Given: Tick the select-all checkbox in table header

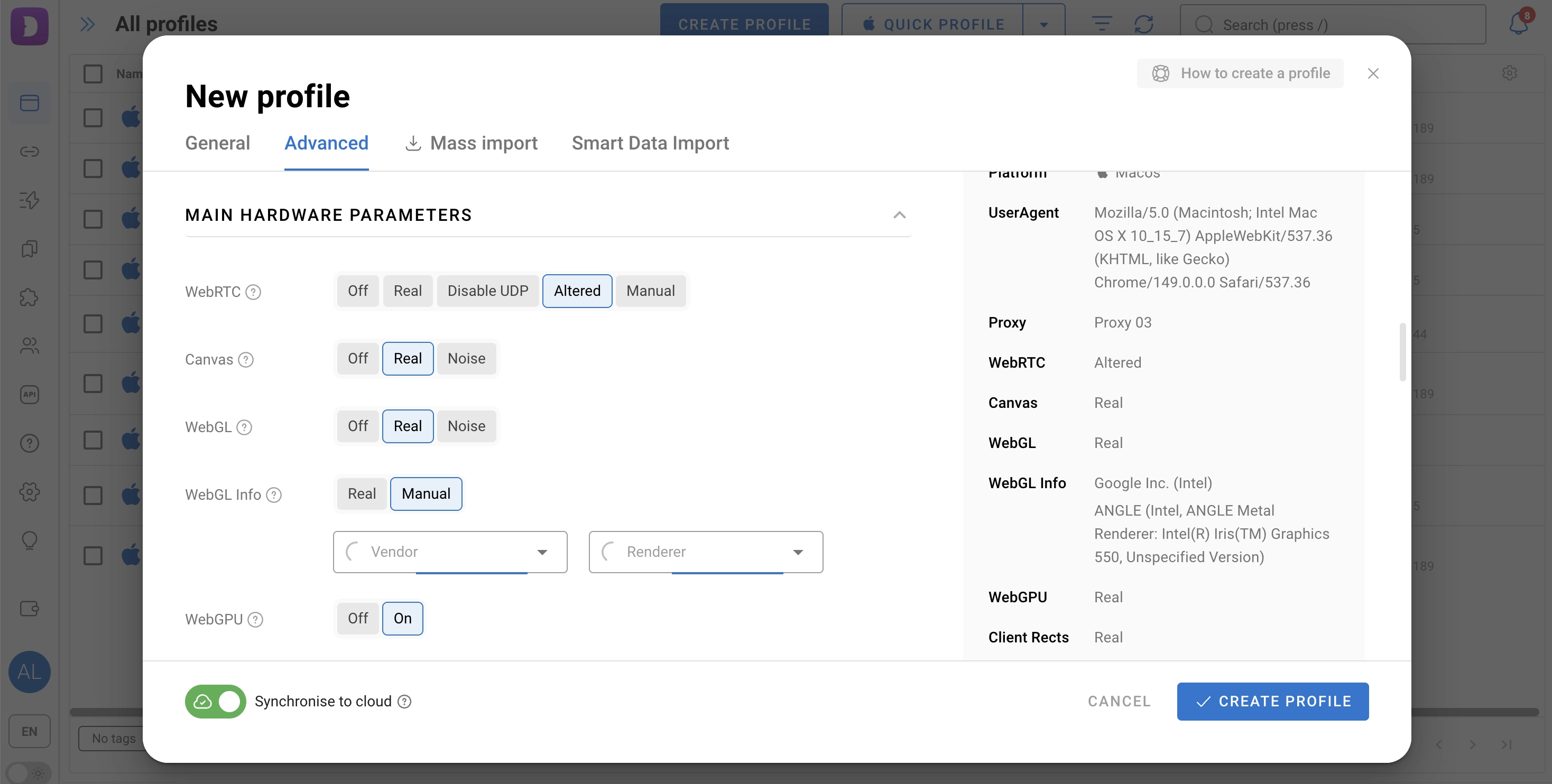Looking at the screenshot, I should point(93,73).
